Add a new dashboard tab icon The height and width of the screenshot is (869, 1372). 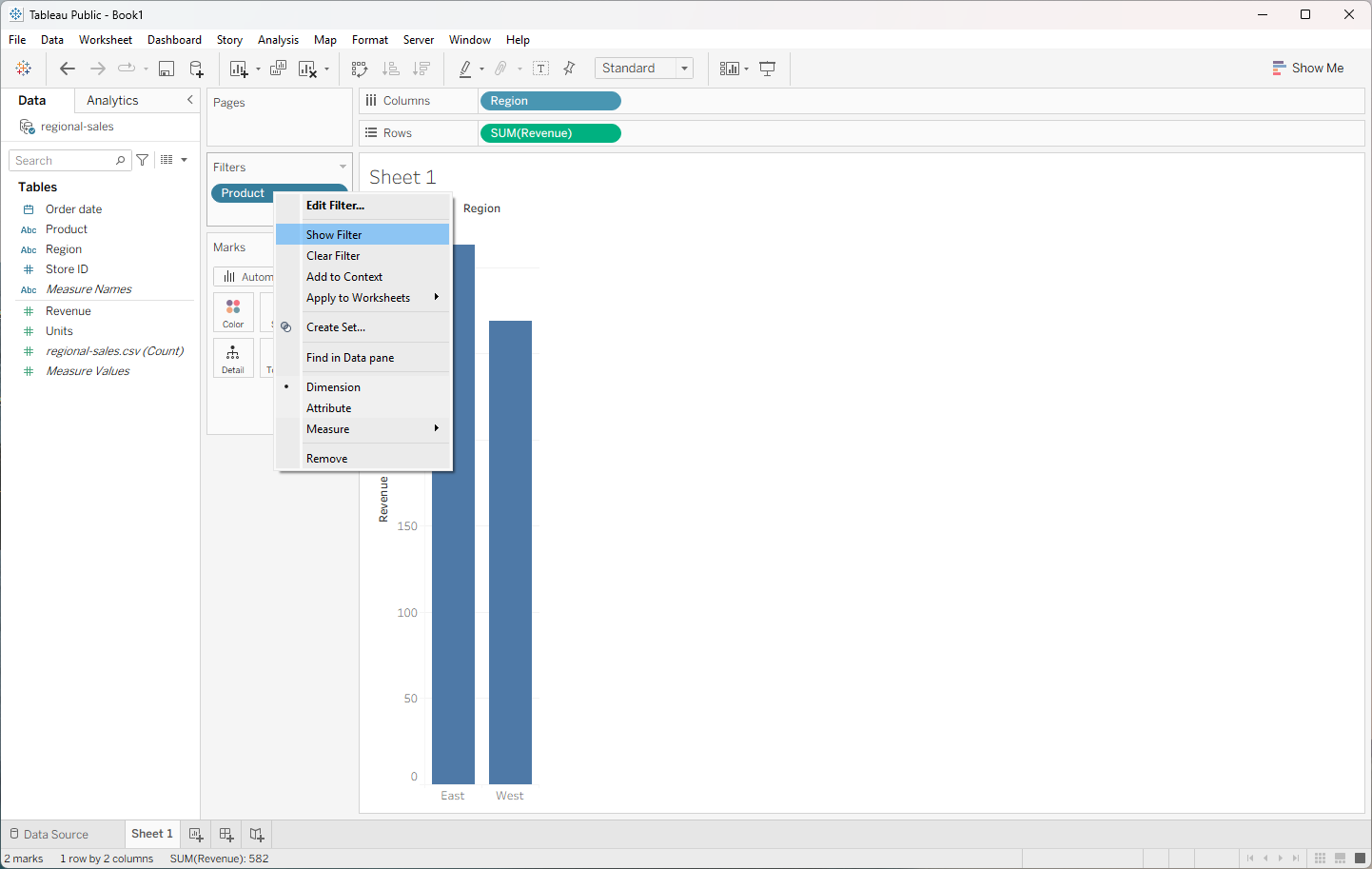[226, 835]
